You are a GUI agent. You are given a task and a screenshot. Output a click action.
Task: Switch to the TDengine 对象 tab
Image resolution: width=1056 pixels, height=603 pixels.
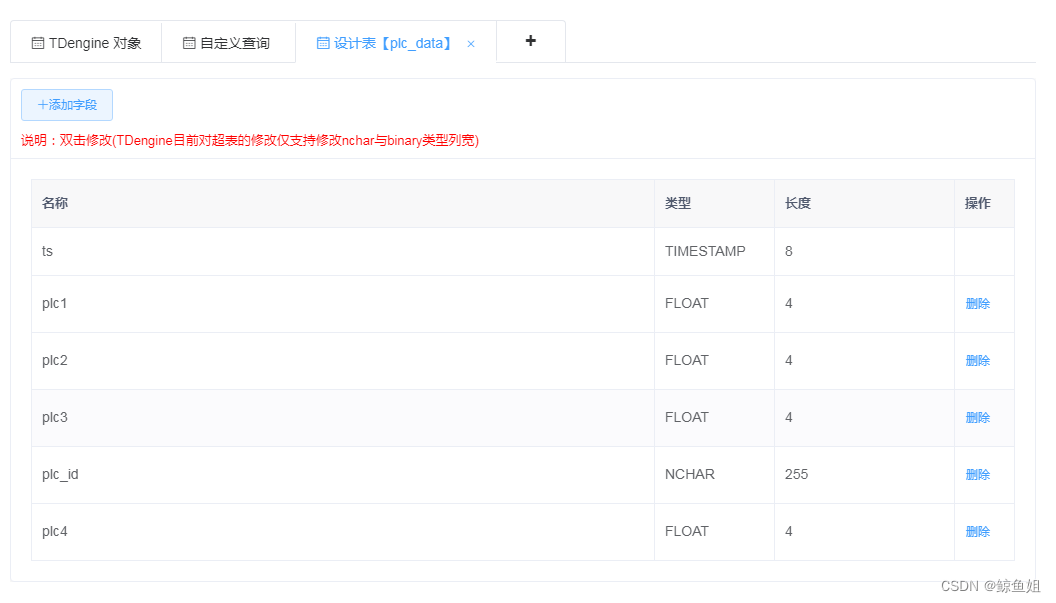click(x=86, y=43)
